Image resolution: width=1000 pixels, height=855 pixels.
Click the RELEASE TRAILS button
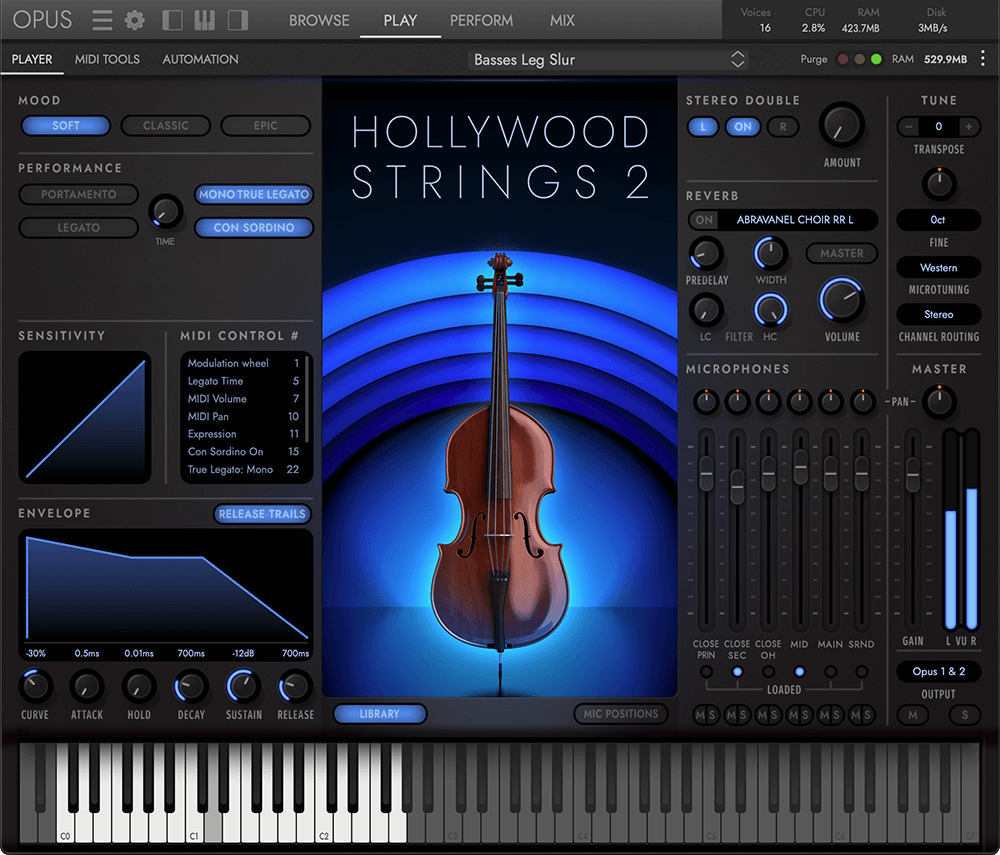tap(262, 513)
